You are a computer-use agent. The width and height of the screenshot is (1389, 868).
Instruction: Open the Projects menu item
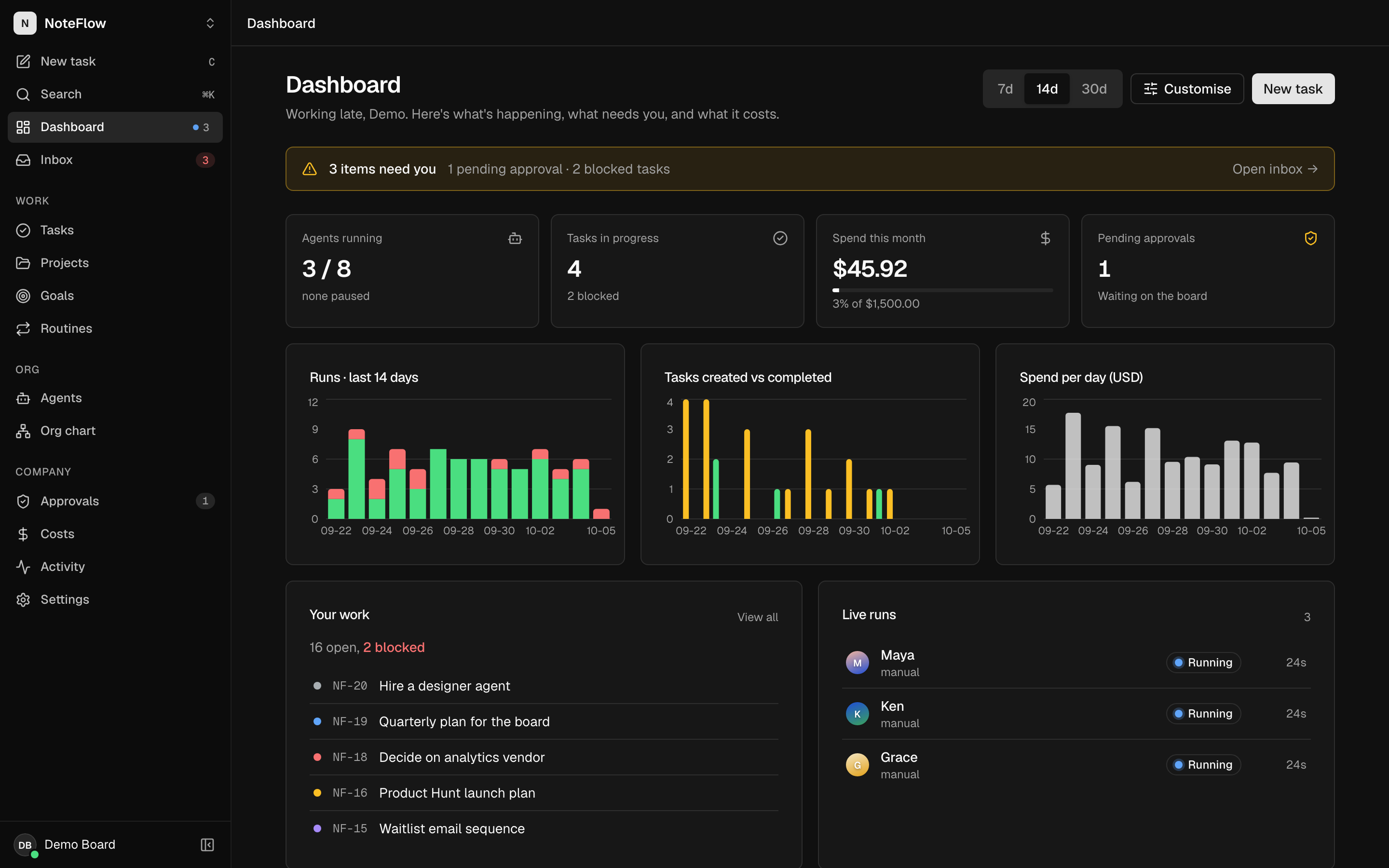(115, 263)
